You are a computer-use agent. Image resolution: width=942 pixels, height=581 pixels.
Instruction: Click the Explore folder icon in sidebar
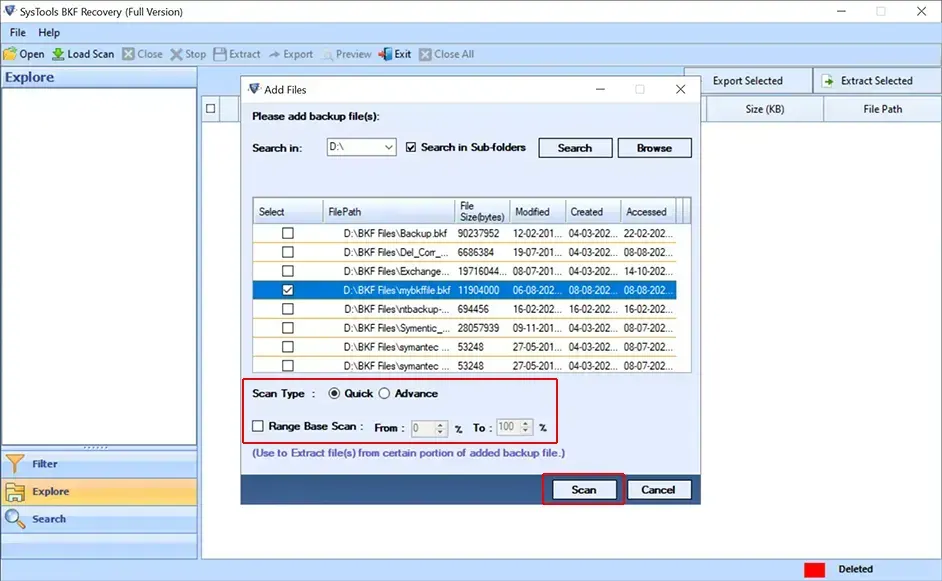15,491
